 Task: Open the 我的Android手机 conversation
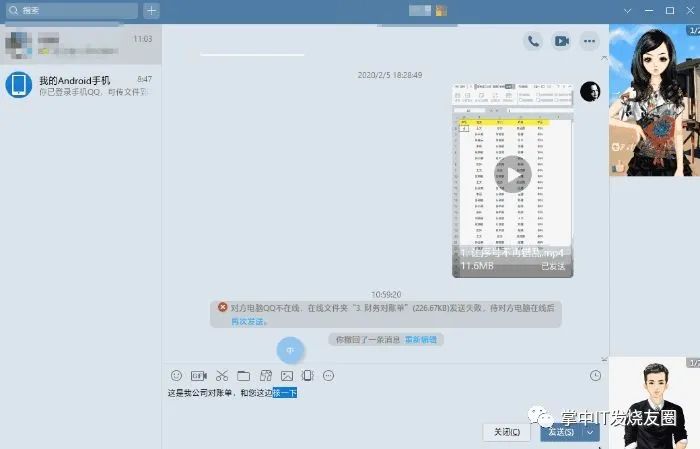pos(81,85)
